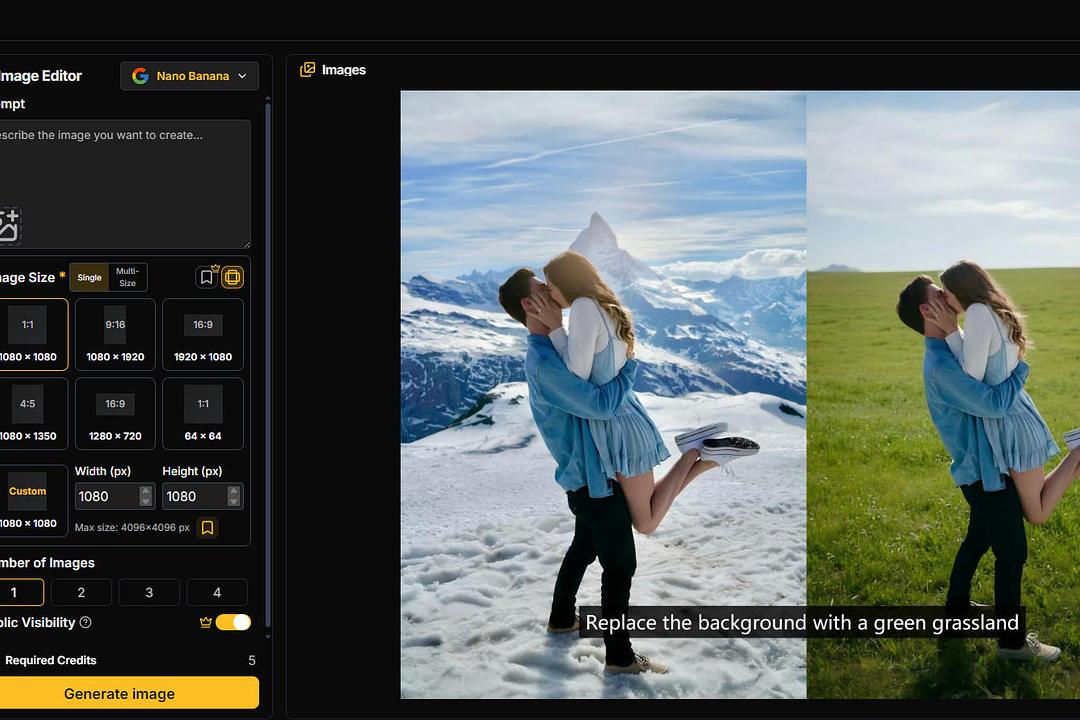The height and width of the screenshot is (720, 1080).
Task: Decrease the Height value with stepper arrow
Action: tap(234, 501)
